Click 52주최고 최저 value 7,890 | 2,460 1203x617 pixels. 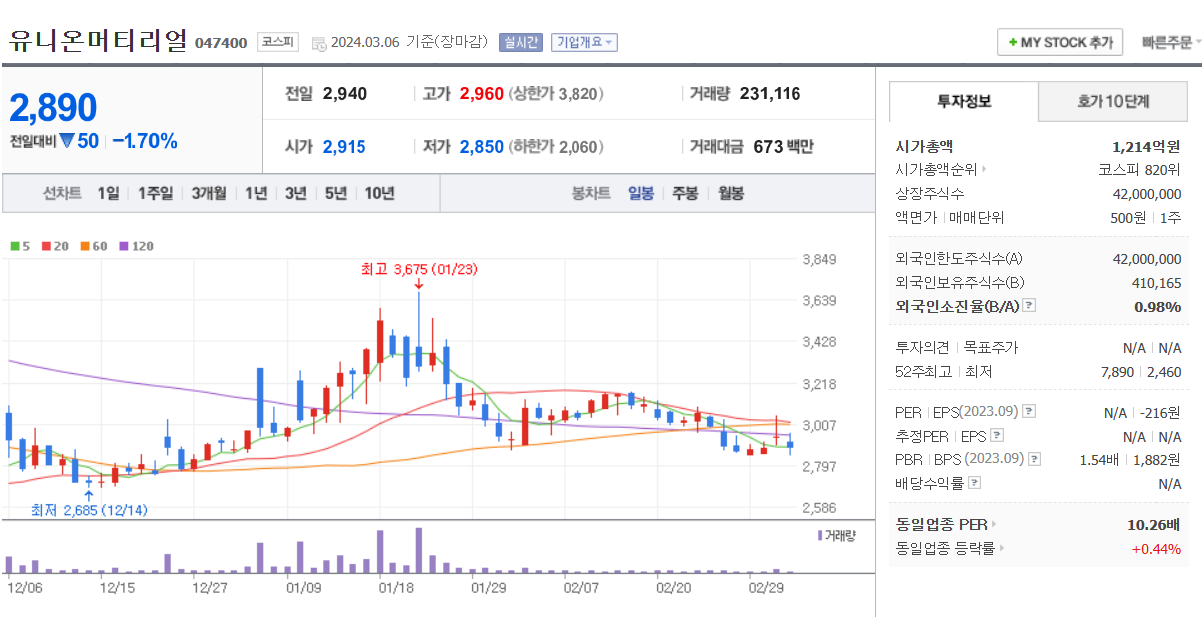pyautogui.click(x=1139, y=371)
